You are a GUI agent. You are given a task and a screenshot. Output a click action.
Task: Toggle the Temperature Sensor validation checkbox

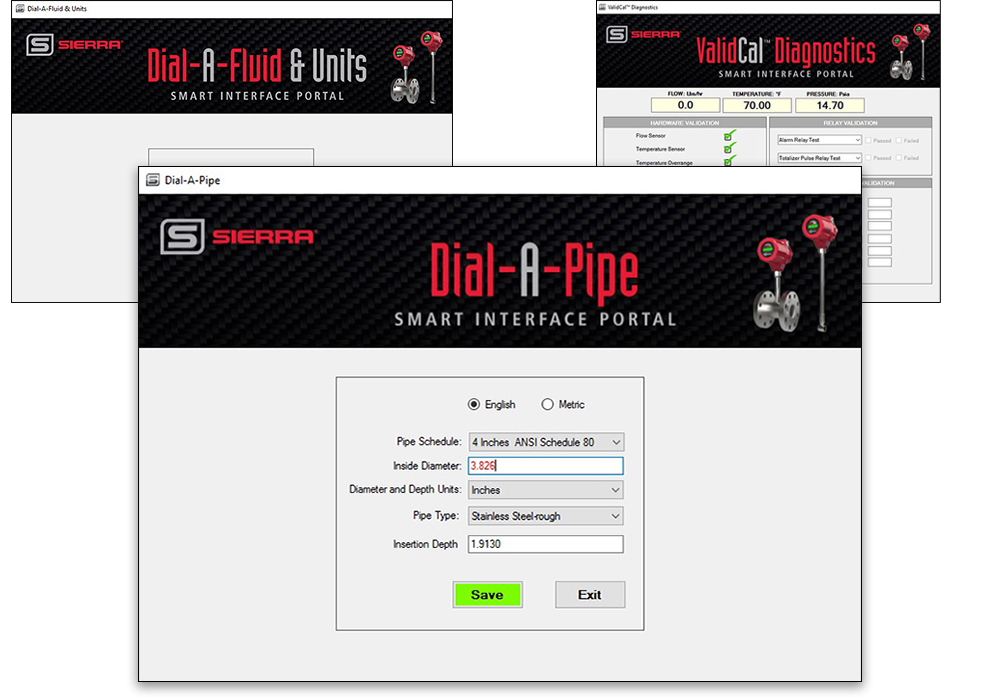728,149
